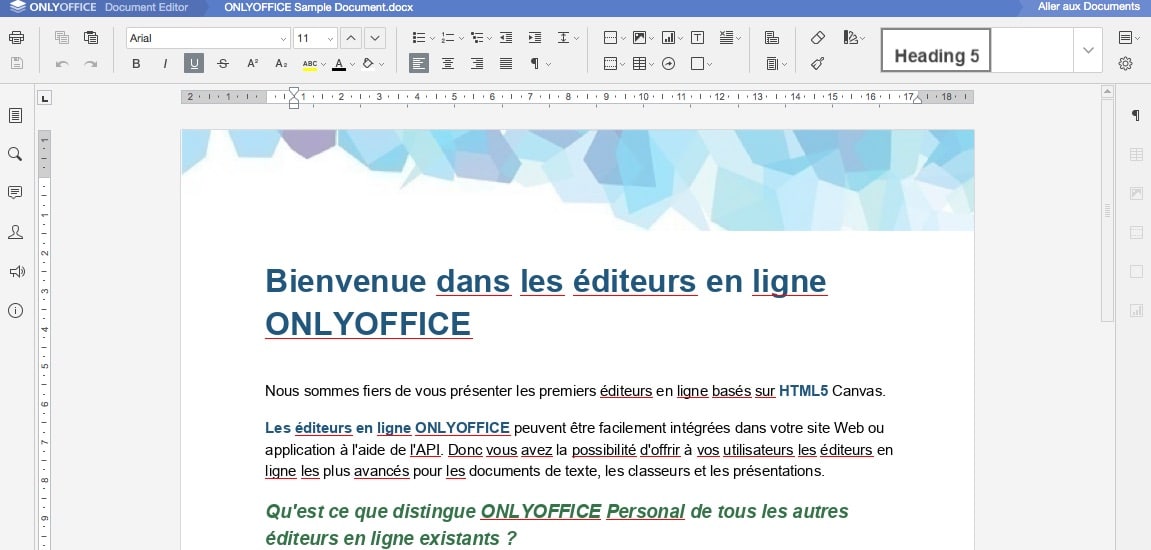Open paragraph settings in right sidebar
Screen dimensions: 1151x550
pos(1136,115)
